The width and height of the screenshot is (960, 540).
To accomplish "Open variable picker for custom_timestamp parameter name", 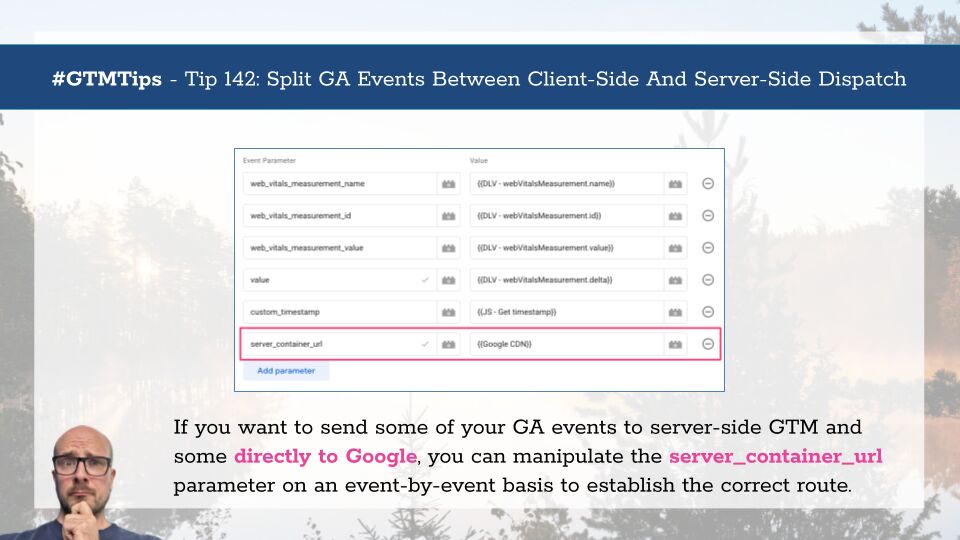I will [x=449, y=312].
